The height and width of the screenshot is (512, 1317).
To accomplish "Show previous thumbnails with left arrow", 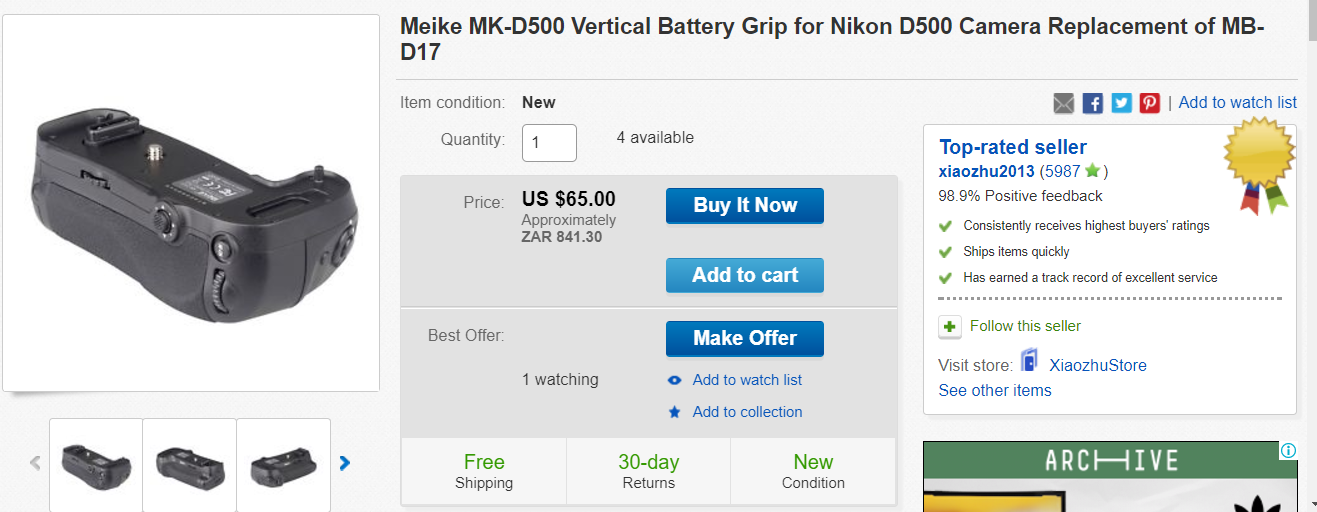I will click(35, 463).
